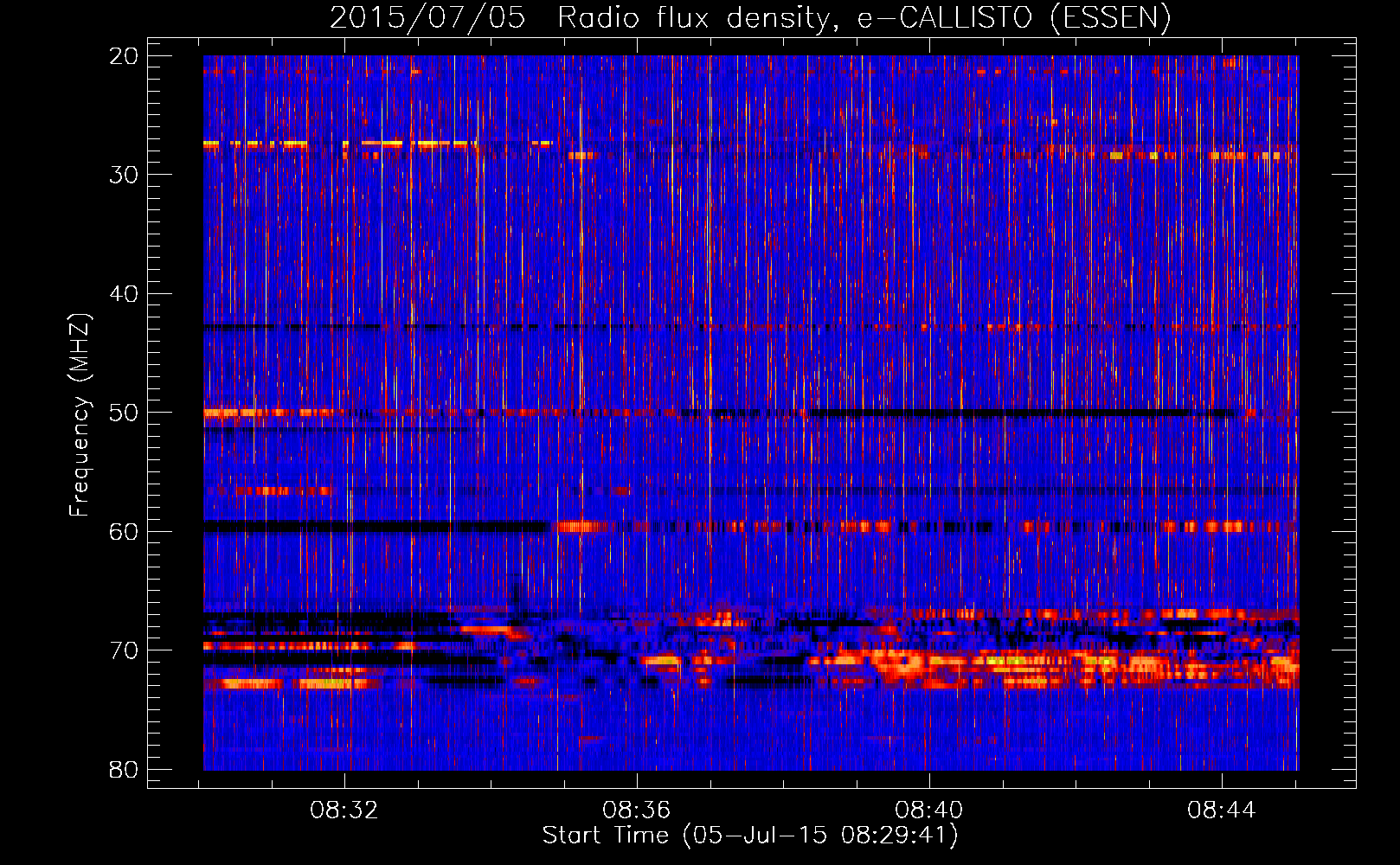This screenshot has width=1400, height=865.
Task: Select the 30 frequency tick label
Action: tap(124, 175)
